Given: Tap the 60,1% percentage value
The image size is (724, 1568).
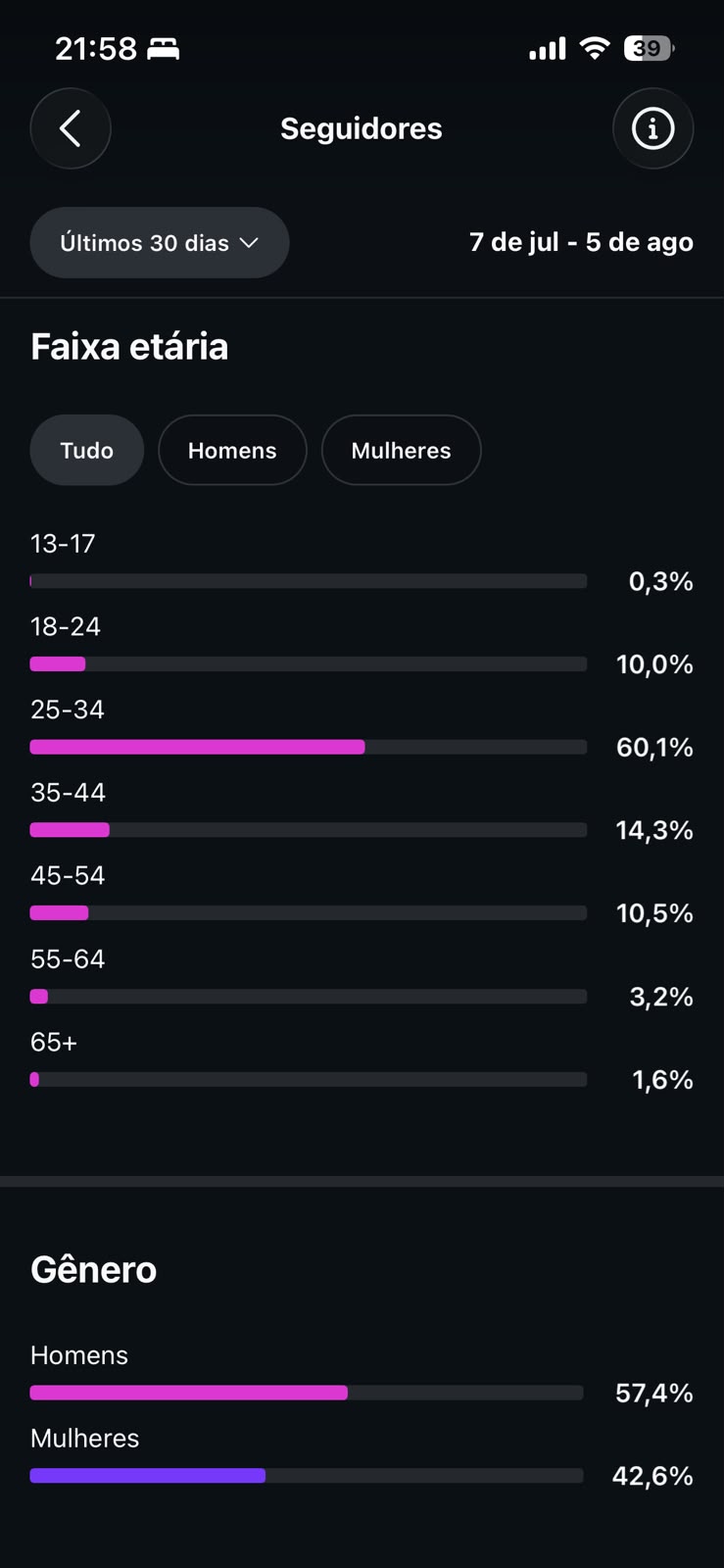Looking at the screenshot, I should [x=654, y=748].
